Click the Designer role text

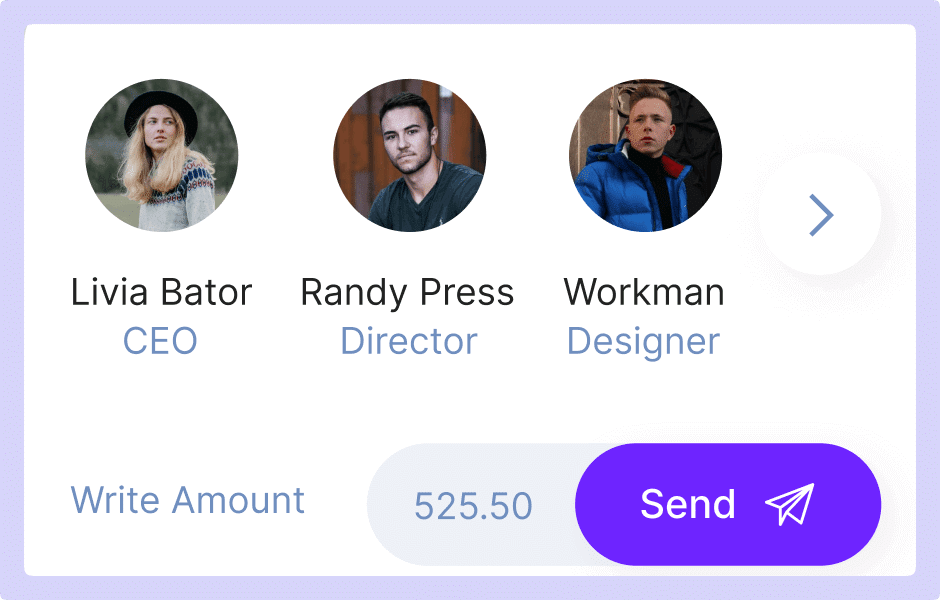[x=643, y=341]
